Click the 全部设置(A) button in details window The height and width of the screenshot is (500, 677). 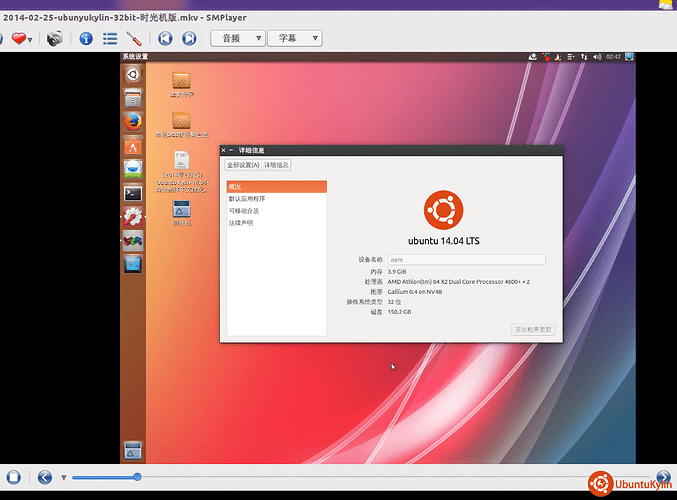[x=243, y=165]
